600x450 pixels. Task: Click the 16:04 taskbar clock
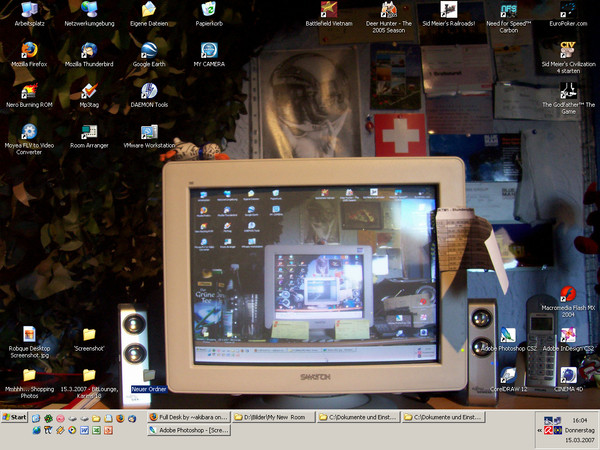(580, 420)
